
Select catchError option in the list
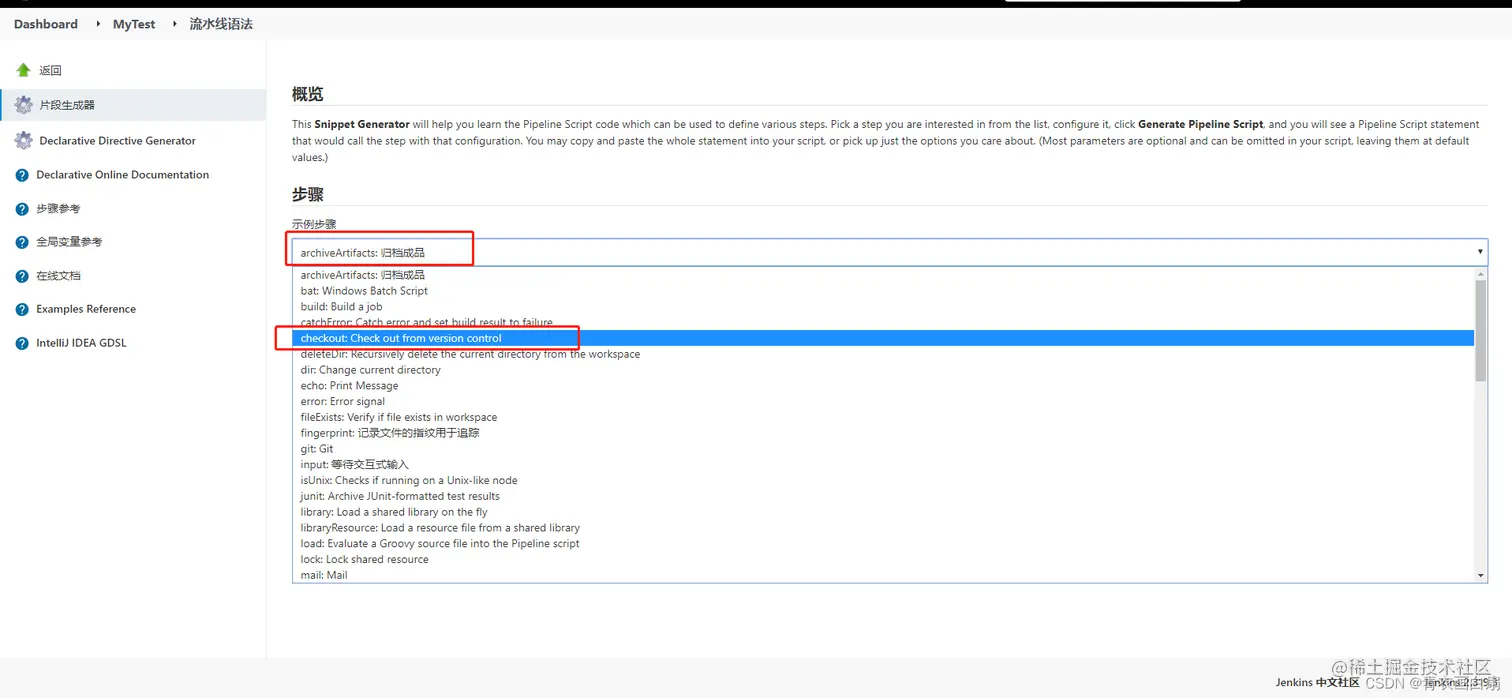tap(883, 322)
